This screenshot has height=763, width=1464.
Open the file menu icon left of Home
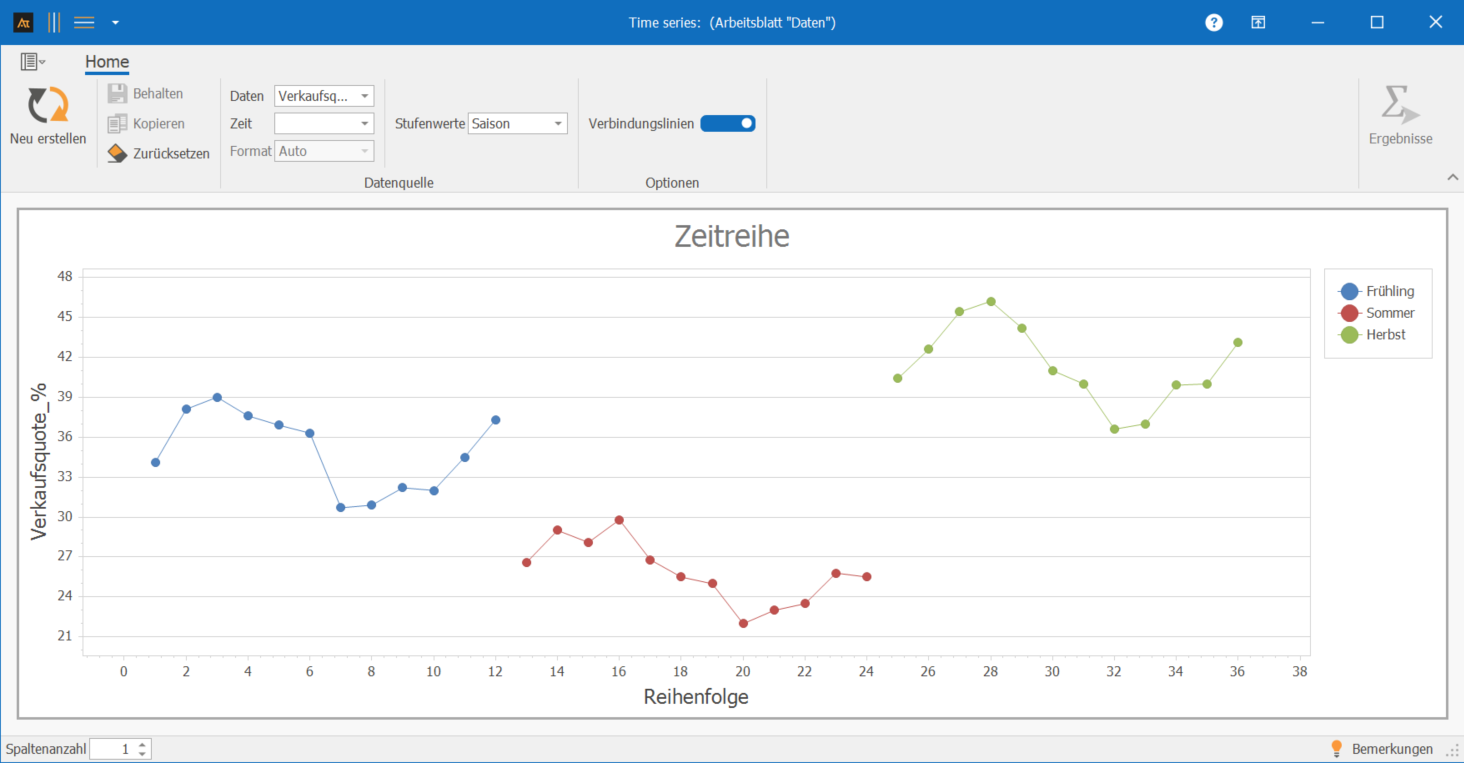click(x=32, y=62)
